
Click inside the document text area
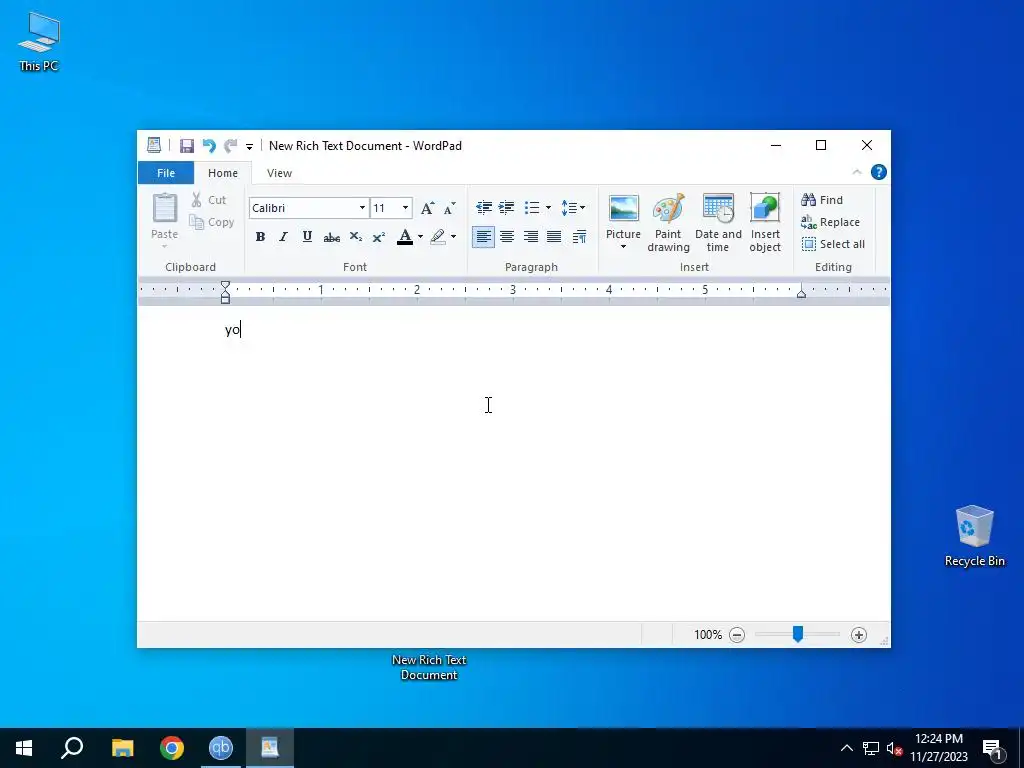click(513, 464)
